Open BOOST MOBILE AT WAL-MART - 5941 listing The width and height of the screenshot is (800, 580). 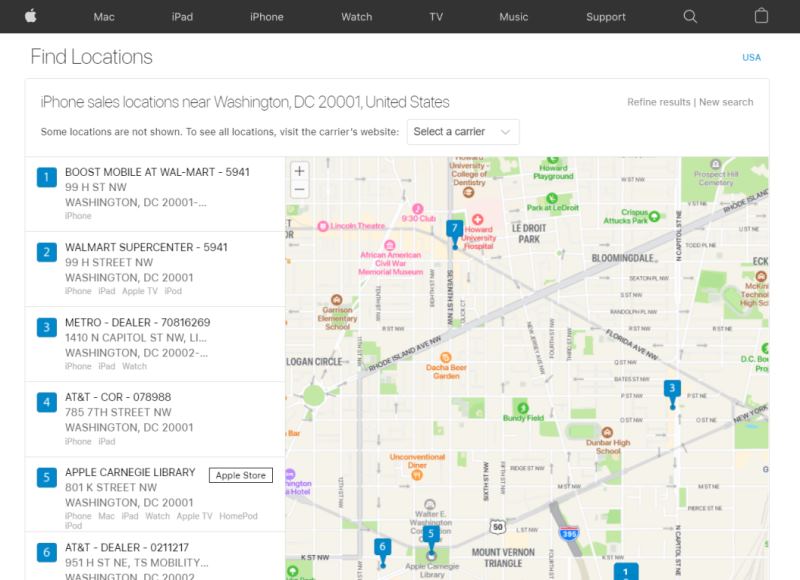(157, 172)
